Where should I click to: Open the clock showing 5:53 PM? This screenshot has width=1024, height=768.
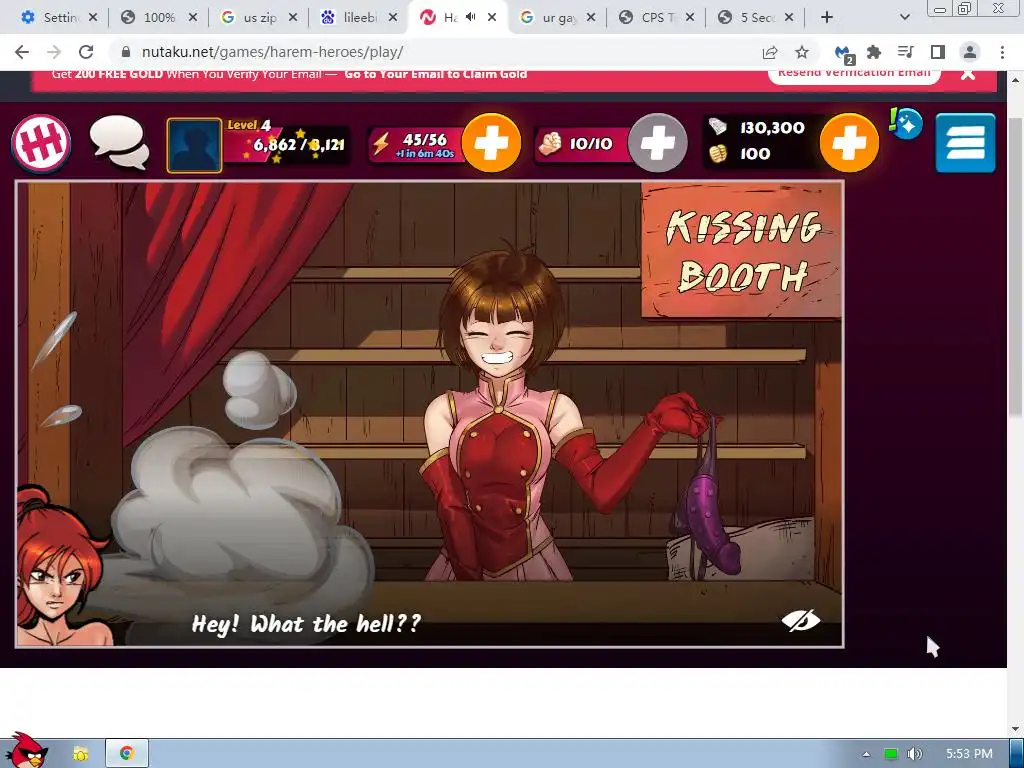point(969,754)
